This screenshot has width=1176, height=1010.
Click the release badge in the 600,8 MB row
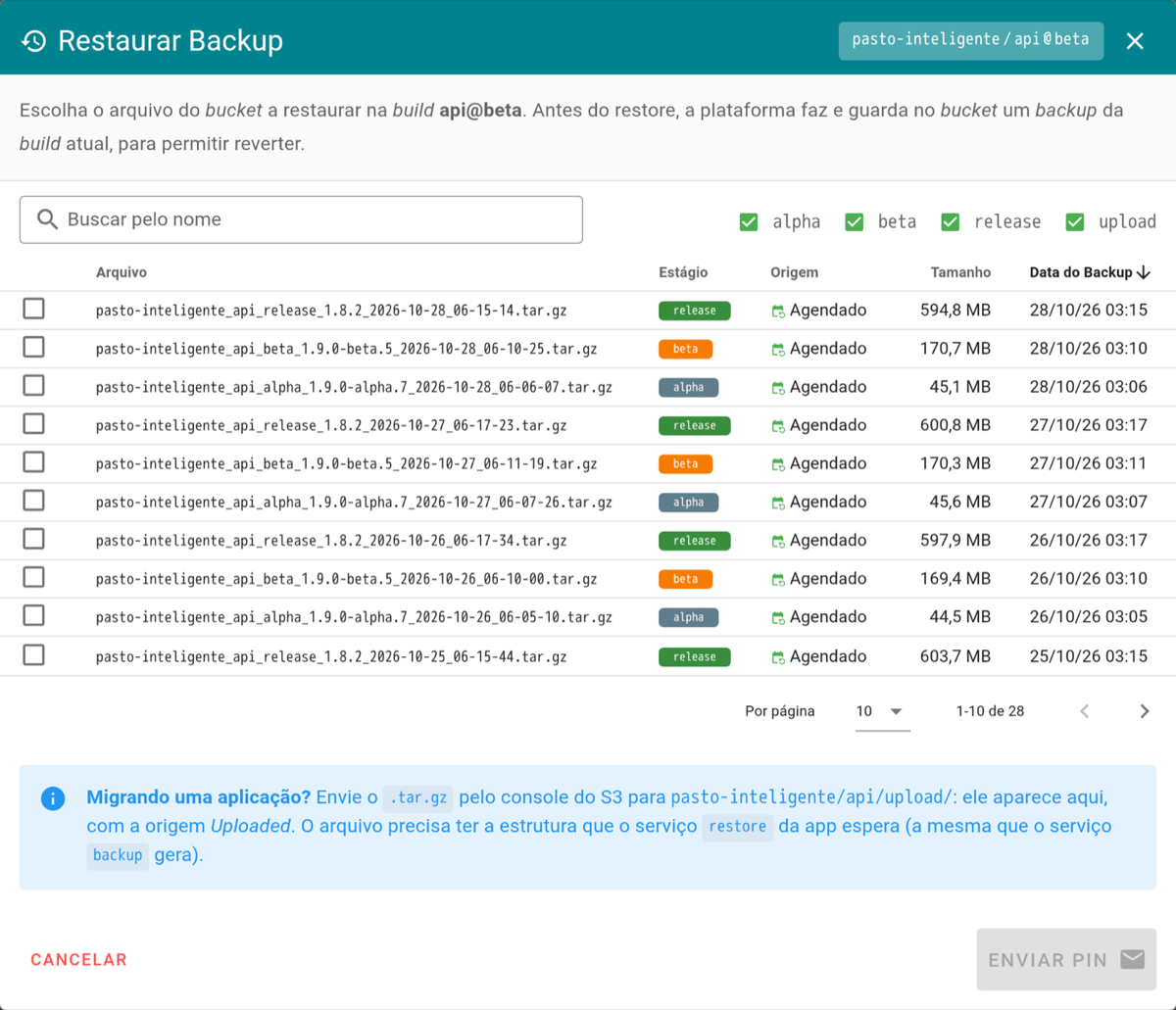pos(694,425)
